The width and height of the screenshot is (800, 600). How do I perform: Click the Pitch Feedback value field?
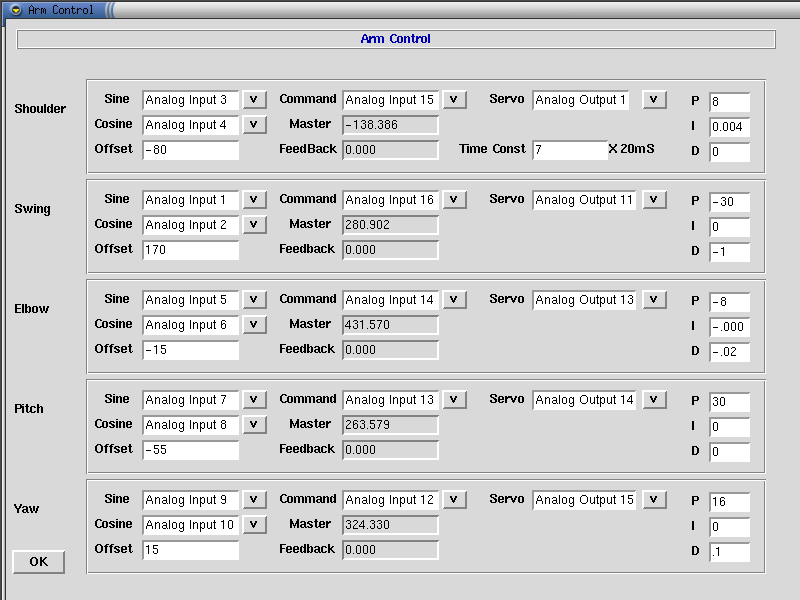(390, 450)
